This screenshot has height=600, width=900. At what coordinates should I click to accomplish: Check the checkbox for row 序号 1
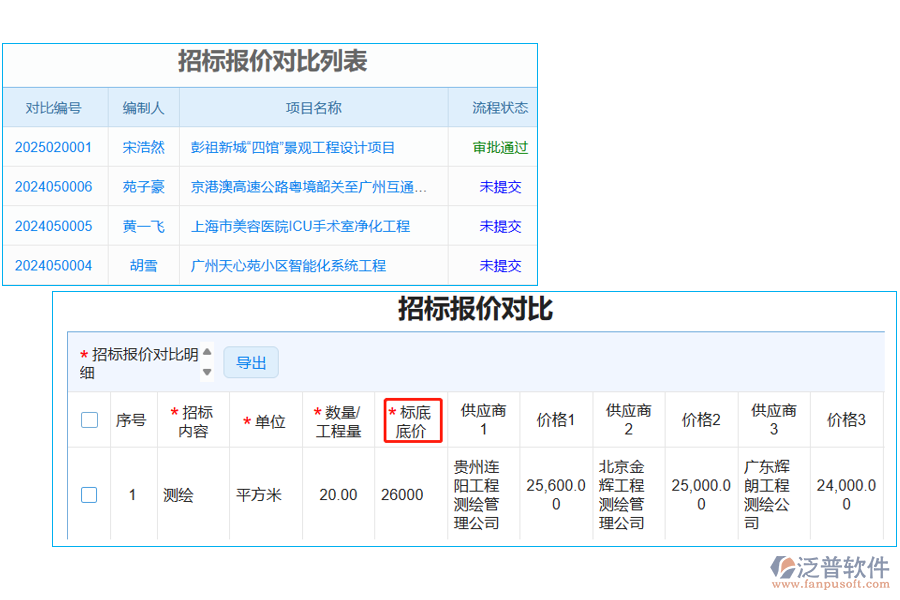[89, 494]
